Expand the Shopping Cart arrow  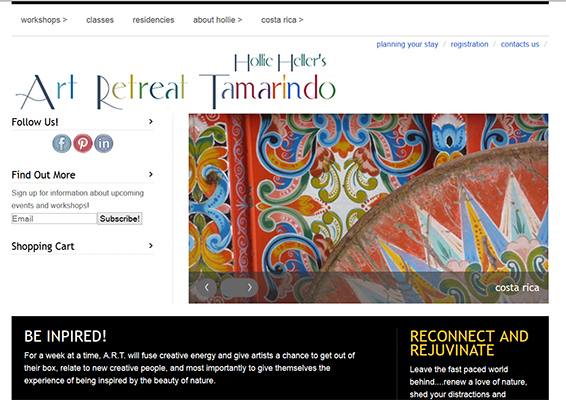coord(151,245)
